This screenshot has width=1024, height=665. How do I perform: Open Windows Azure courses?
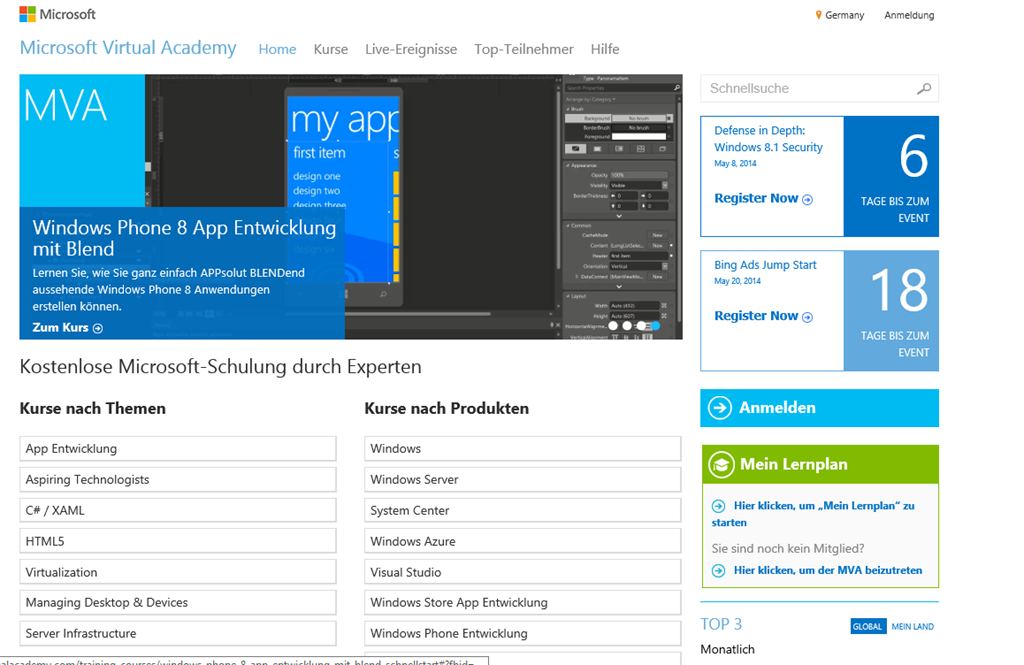pyautogui.click(x=522, y=541)
